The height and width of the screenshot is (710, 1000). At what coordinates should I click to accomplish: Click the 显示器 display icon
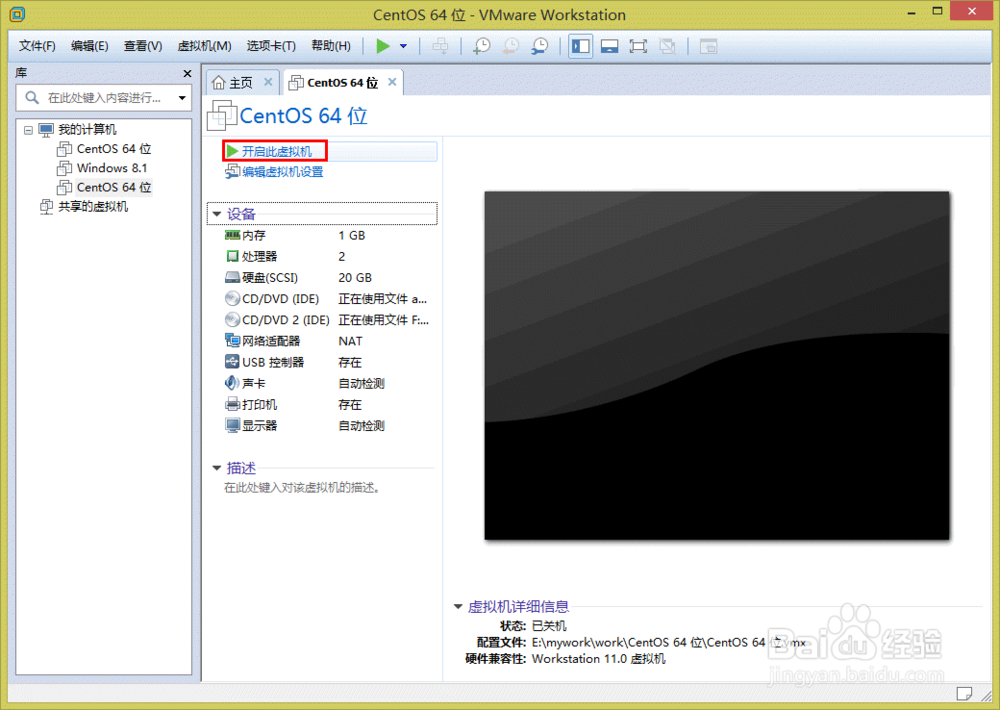[x=232, y=425]
